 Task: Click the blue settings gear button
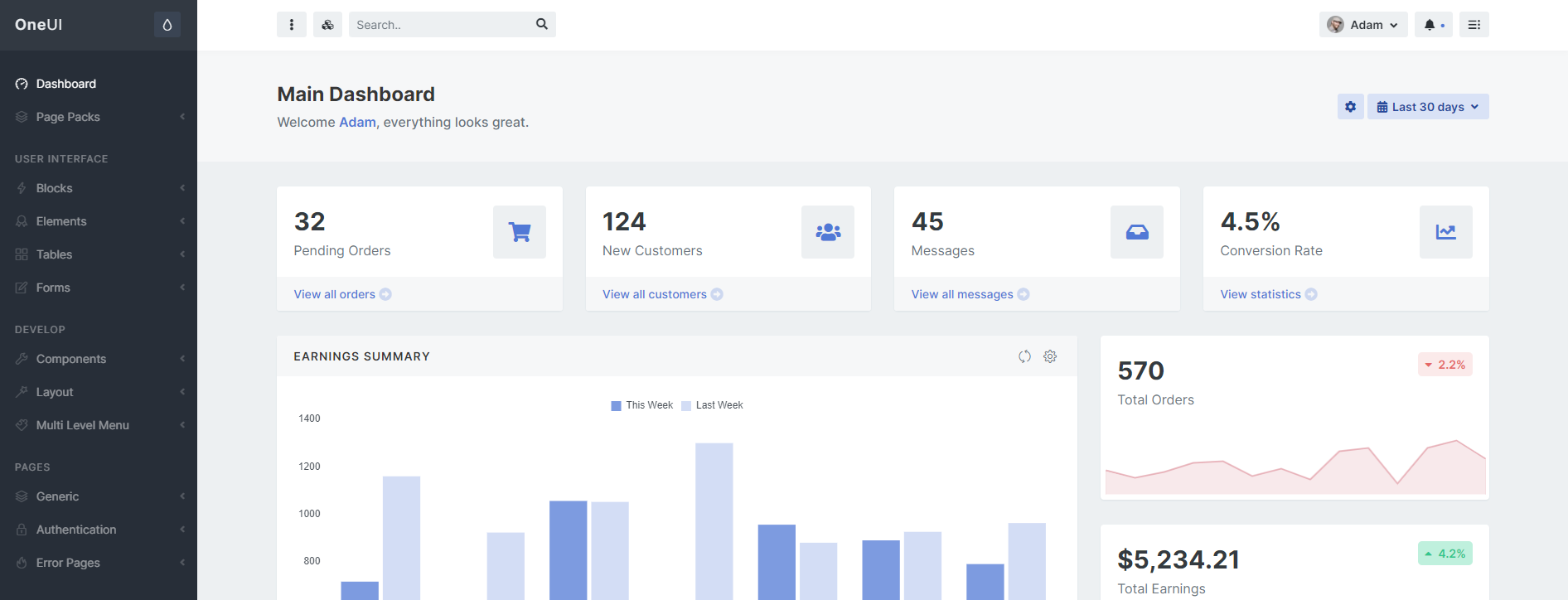1351,107
